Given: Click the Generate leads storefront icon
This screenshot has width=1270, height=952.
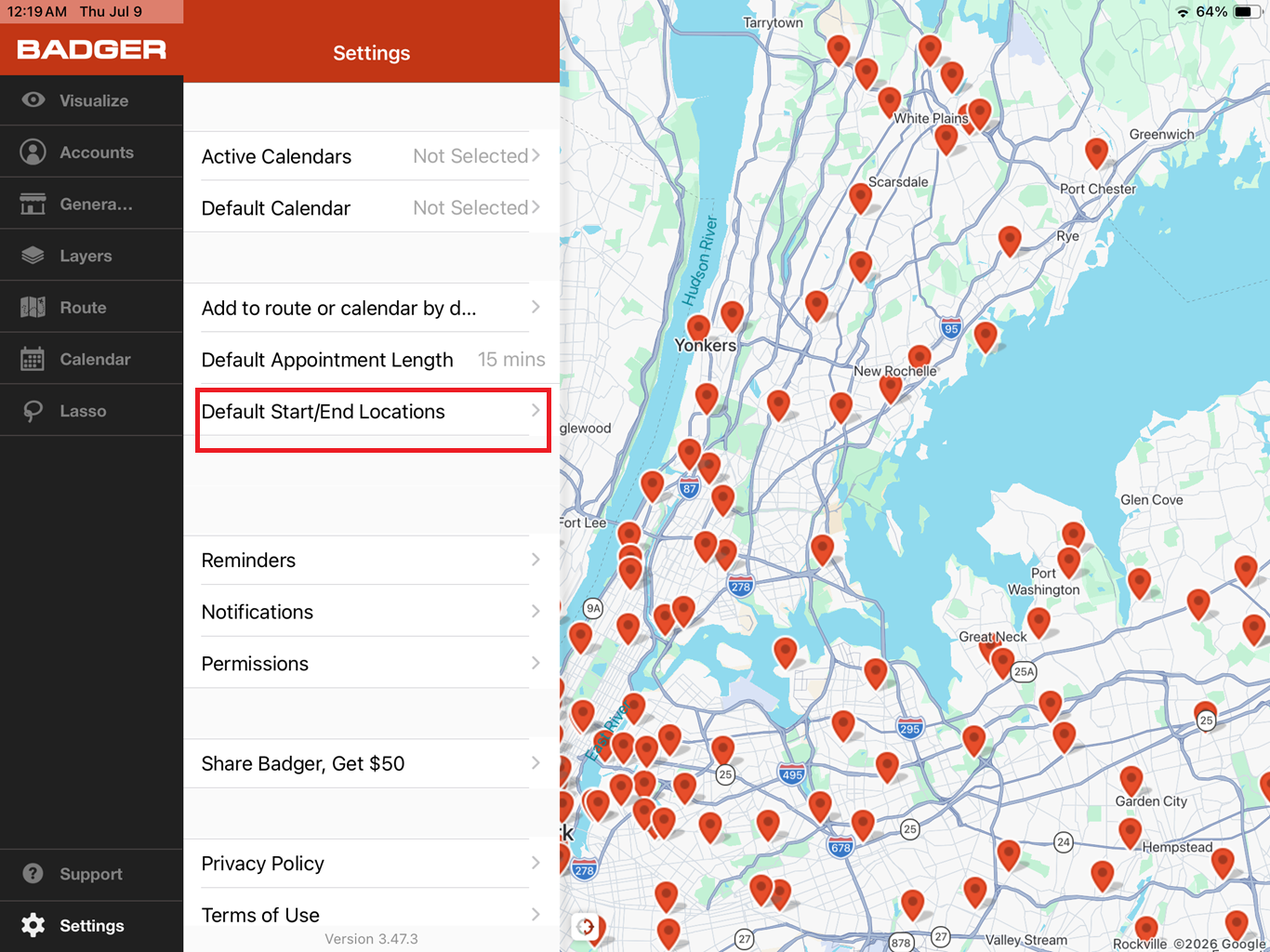Looking at the screenshot, I should click(x=33, y=204).
